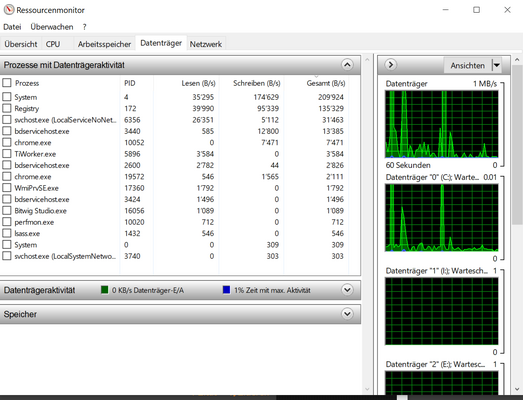This screenshot has height=400, width=523.
Task: Switch to the CPU tab
Action: (53, 44)
